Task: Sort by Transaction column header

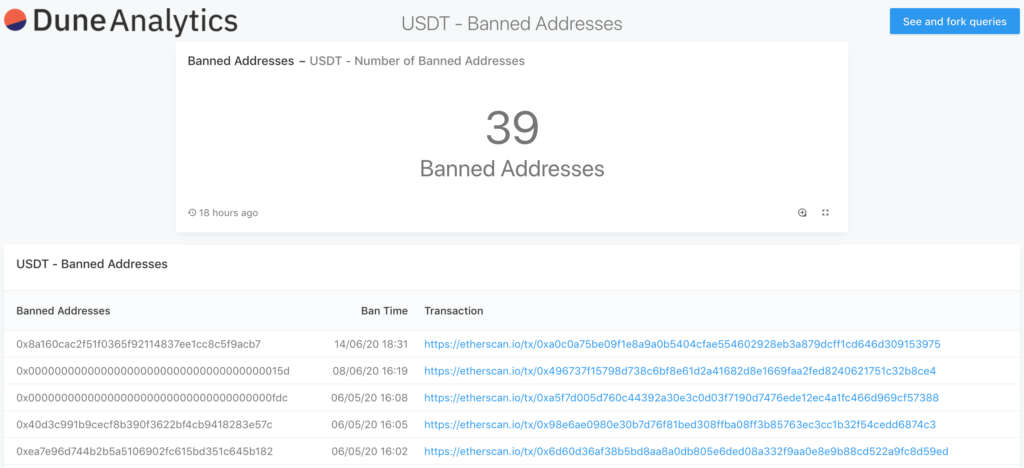Action: pyautogui.click(x=454, y=311)
